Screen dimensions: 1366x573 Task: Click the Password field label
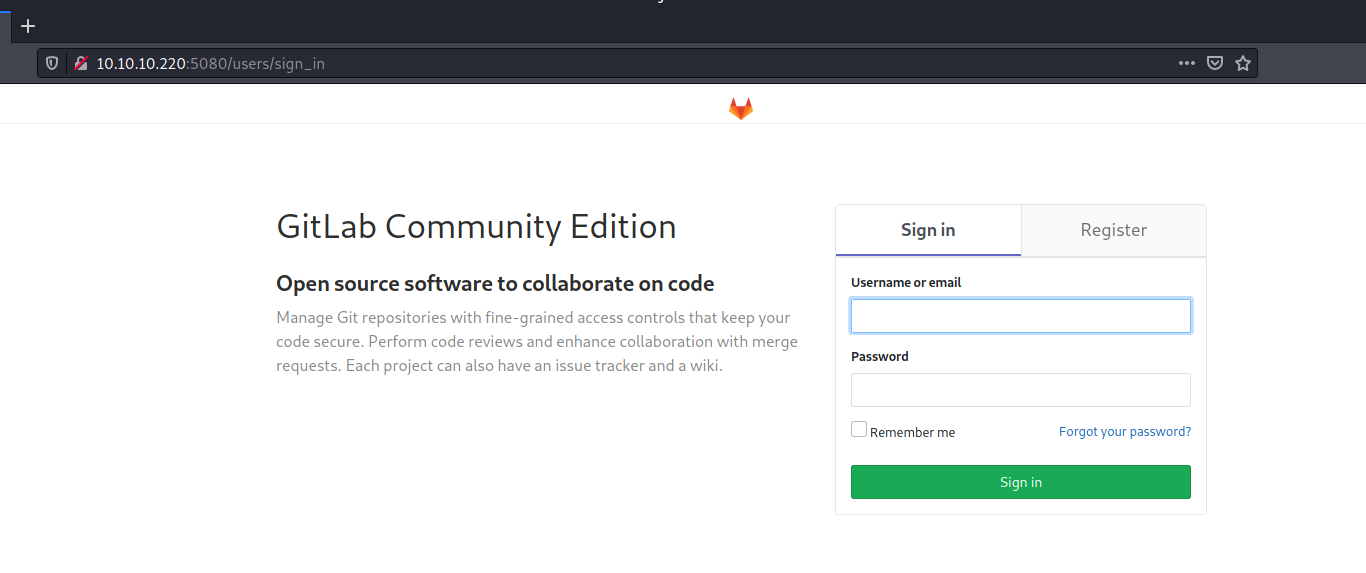[880, 357]
